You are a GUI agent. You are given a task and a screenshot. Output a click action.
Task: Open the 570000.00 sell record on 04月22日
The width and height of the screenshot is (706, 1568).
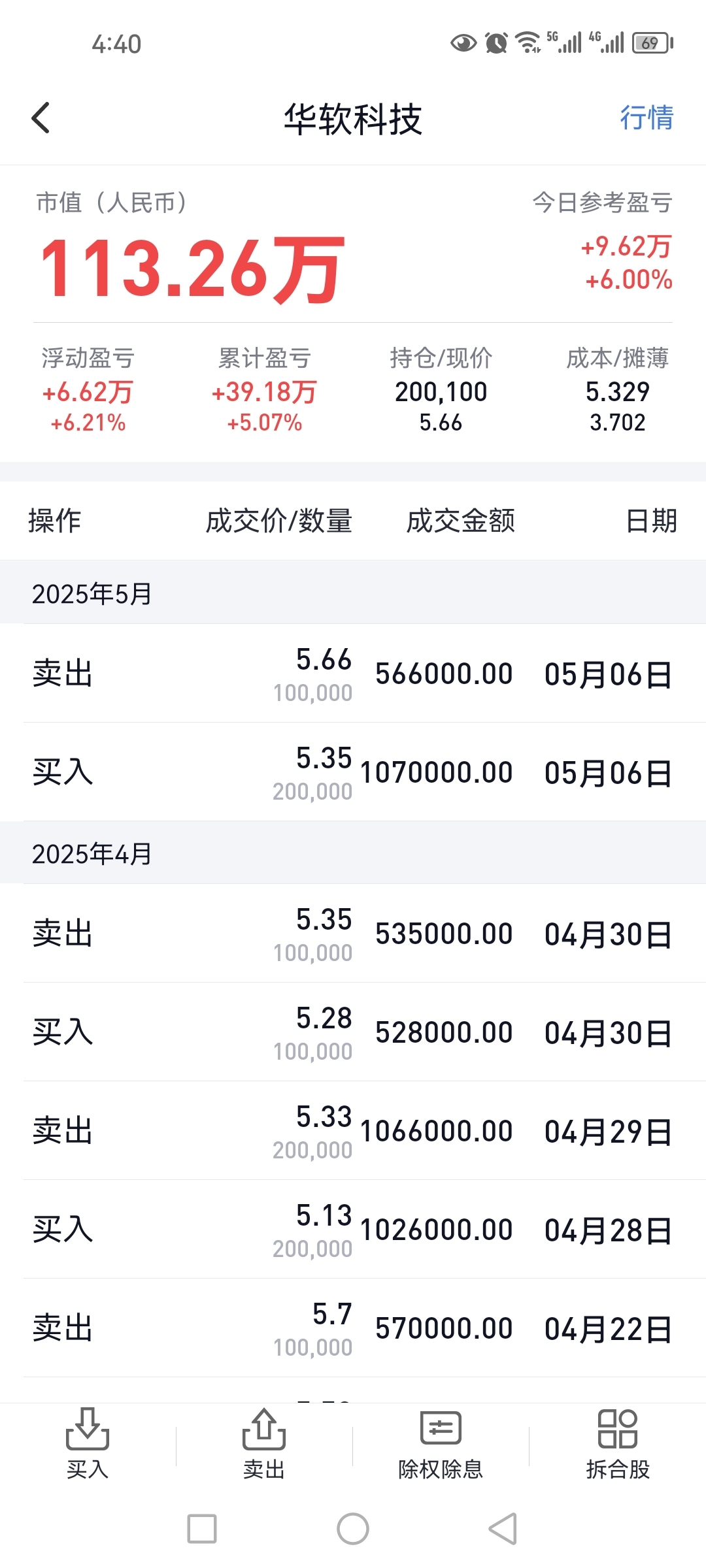click(x=353, y=1328)
